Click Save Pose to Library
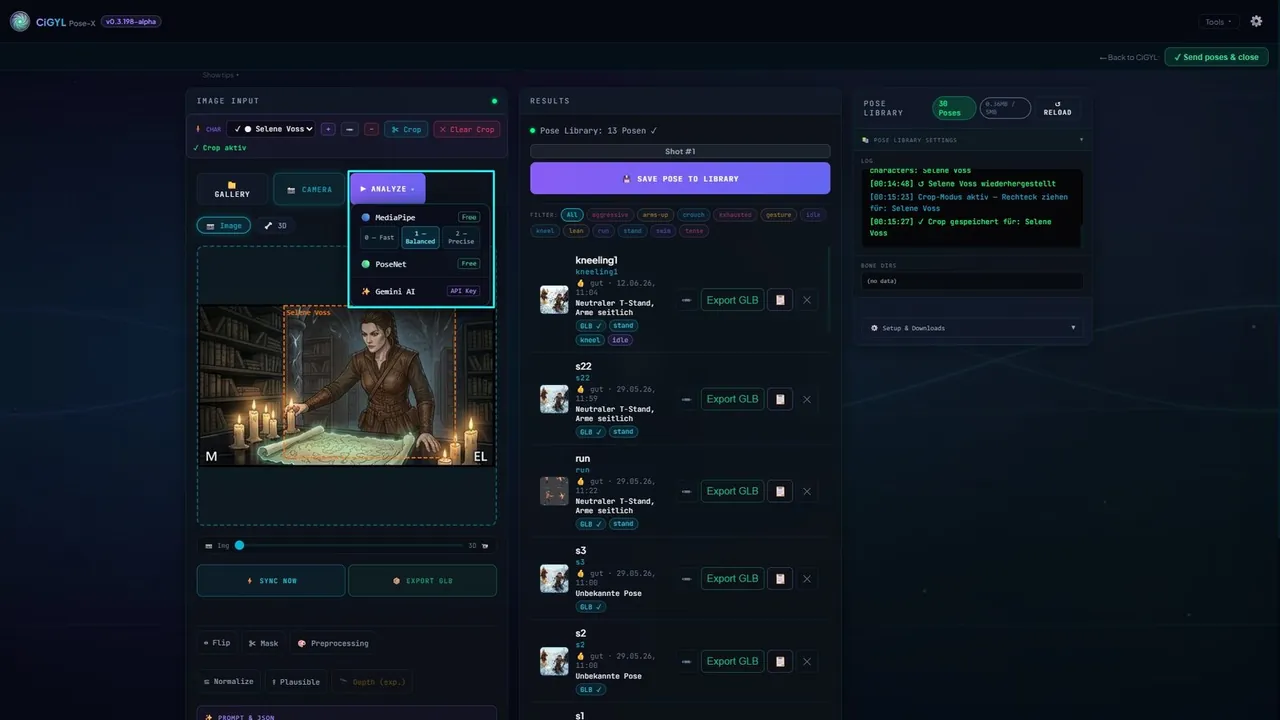 coord(680,178)
